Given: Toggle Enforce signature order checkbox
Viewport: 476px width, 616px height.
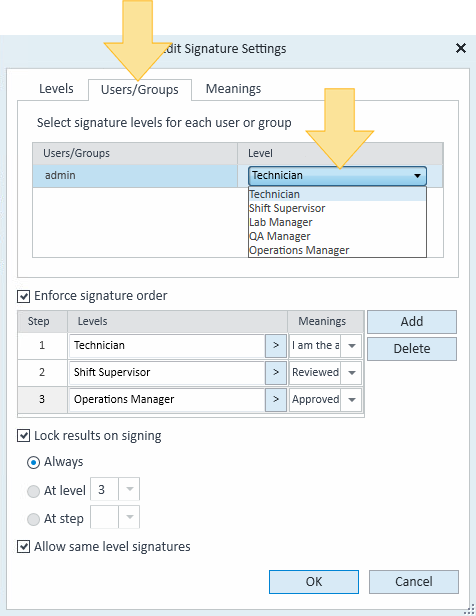Looking at the screenshot, I should [24, 296].
